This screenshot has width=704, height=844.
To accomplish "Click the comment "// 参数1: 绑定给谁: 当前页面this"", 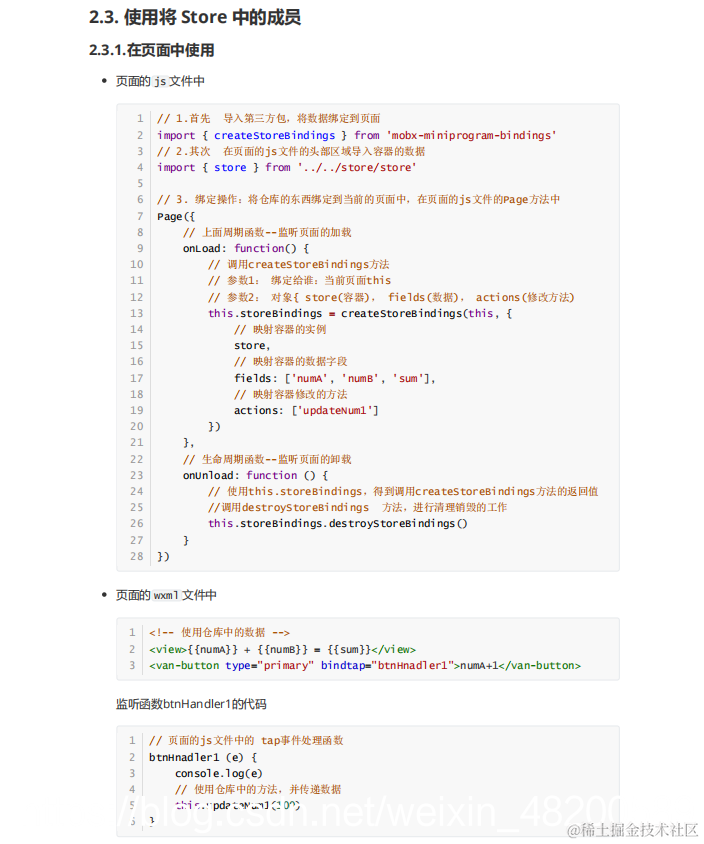I will 299,280.
